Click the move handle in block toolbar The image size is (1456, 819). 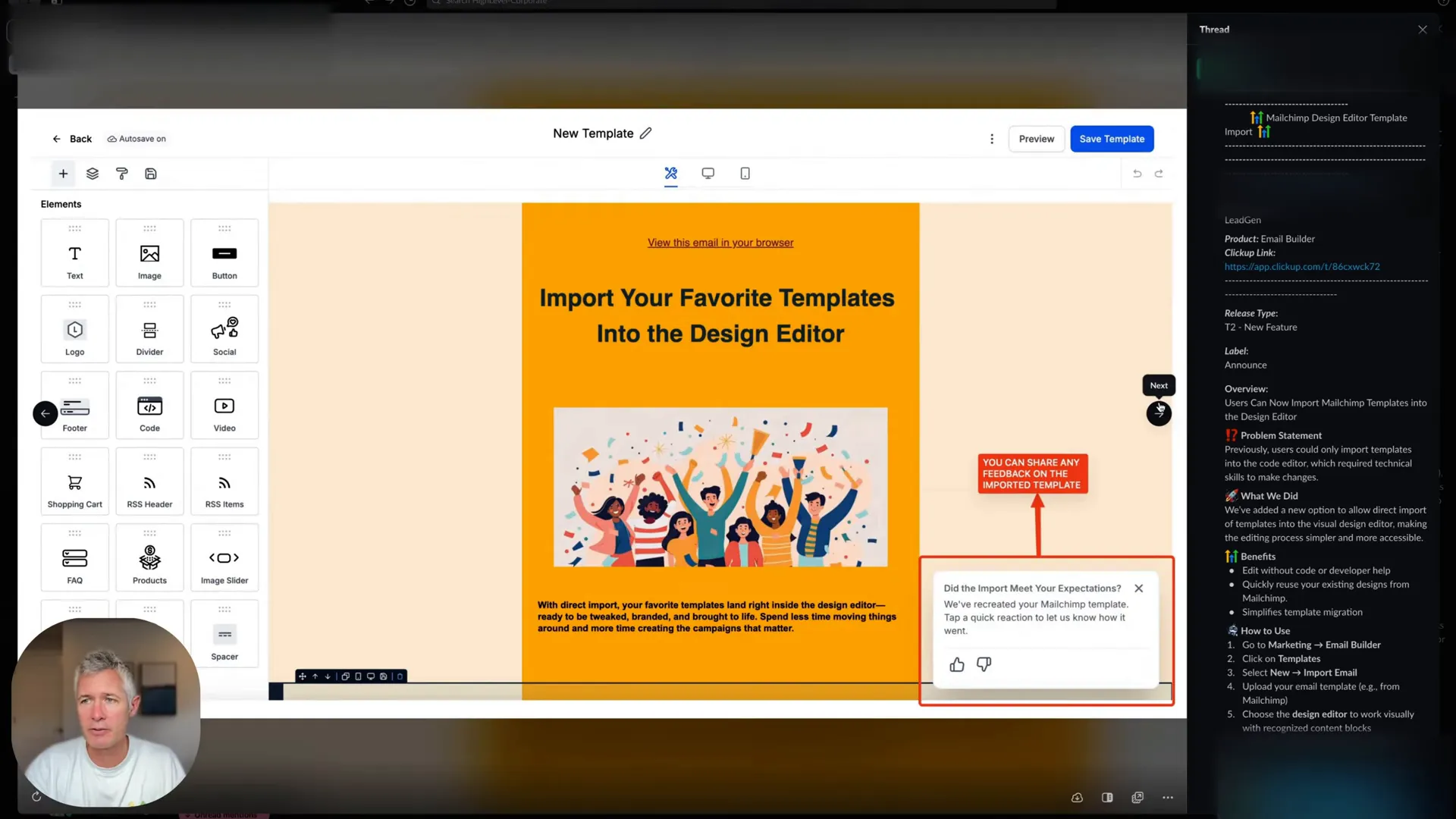click(x=303, y=676)
